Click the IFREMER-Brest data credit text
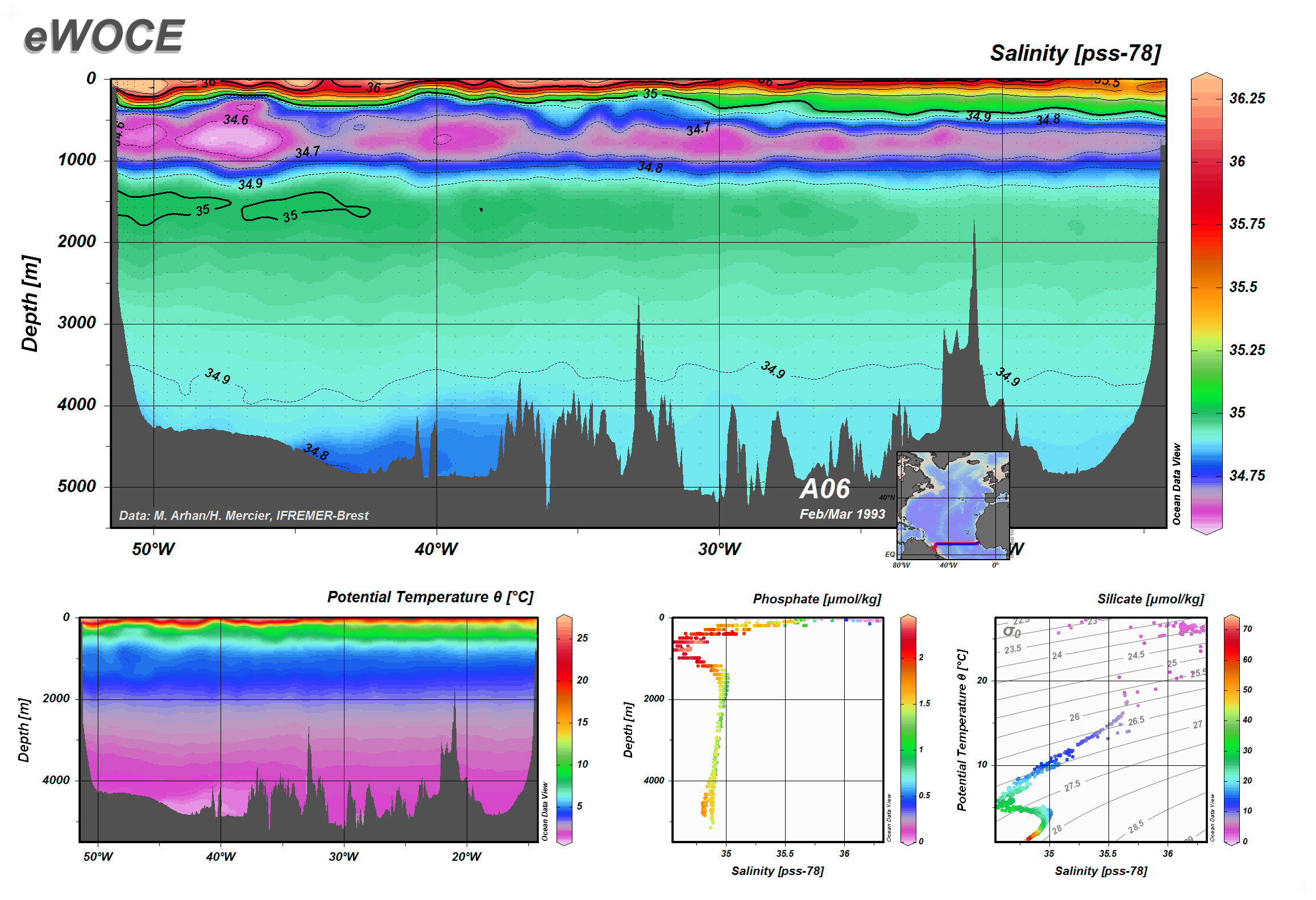 (x=243, y=515)
